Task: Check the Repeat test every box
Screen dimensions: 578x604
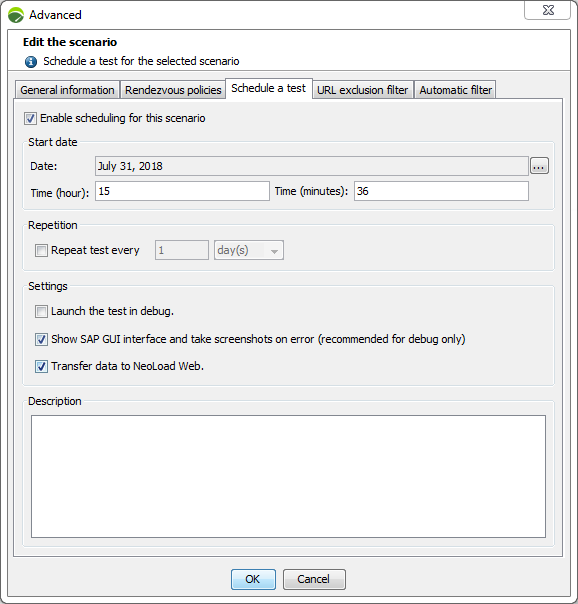Action: pyautogui.click(x=41, y=250)
